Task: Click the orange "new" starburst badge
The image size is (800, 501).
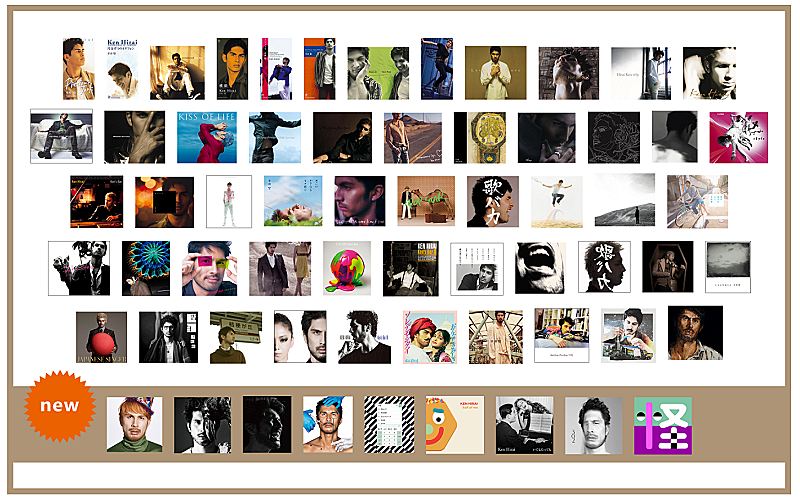Action: pos(59,406)
